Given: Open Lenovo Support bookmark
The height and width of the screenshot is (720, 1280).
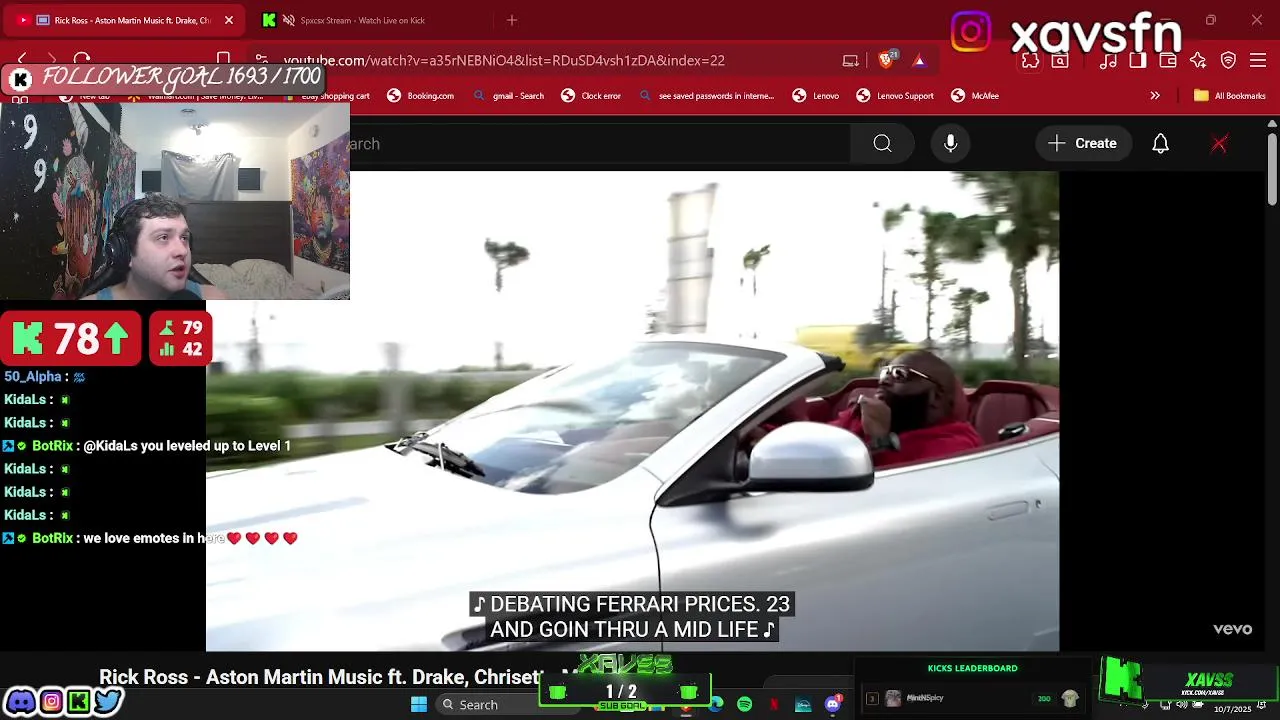Looking at the screenshot, I should (895, 96).
